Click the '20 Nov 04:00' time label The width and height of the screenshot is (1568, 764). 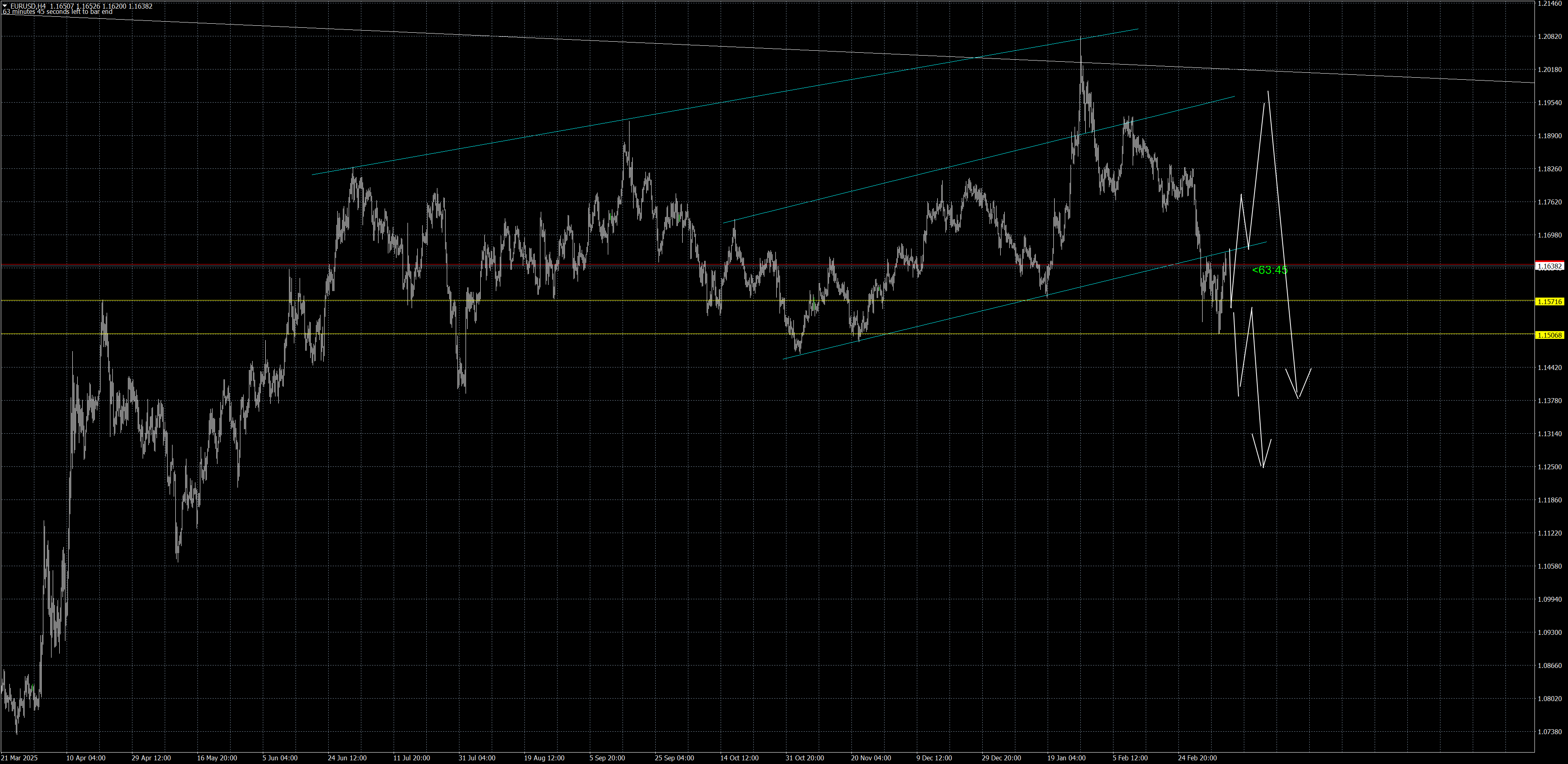[x=870, y=758]
